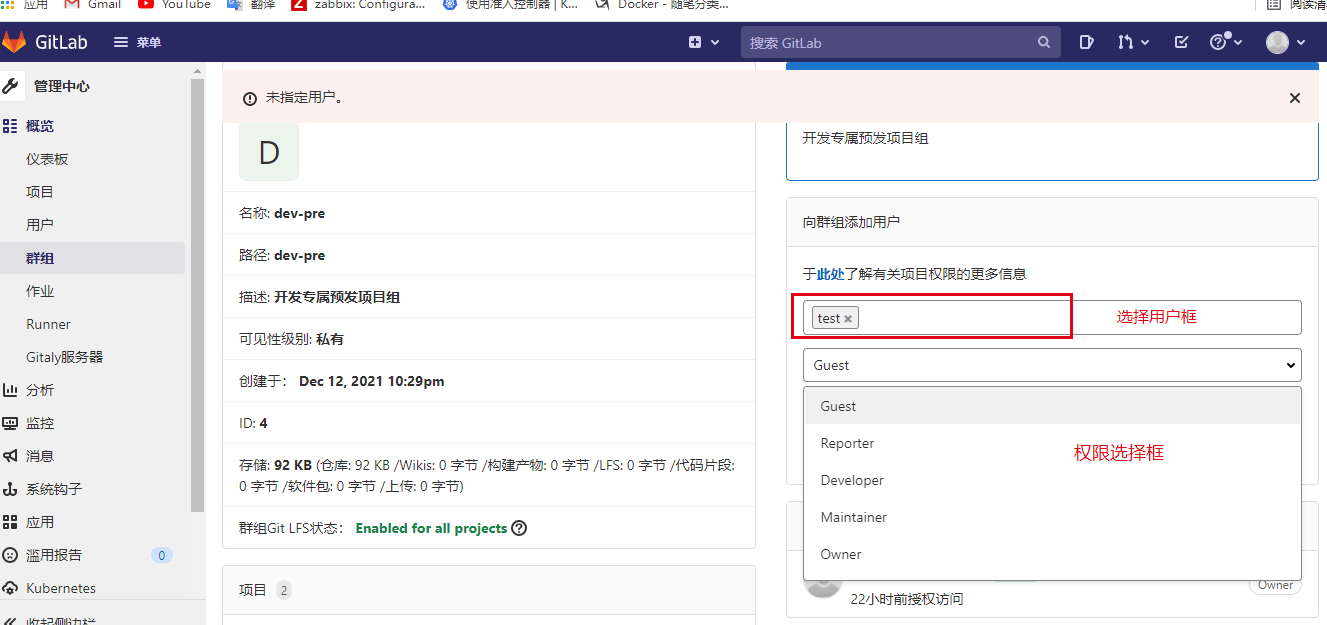The image size is (1327, 625).
Task: Open zabbix bookmark in browser bar
Action: click(358, 5)
